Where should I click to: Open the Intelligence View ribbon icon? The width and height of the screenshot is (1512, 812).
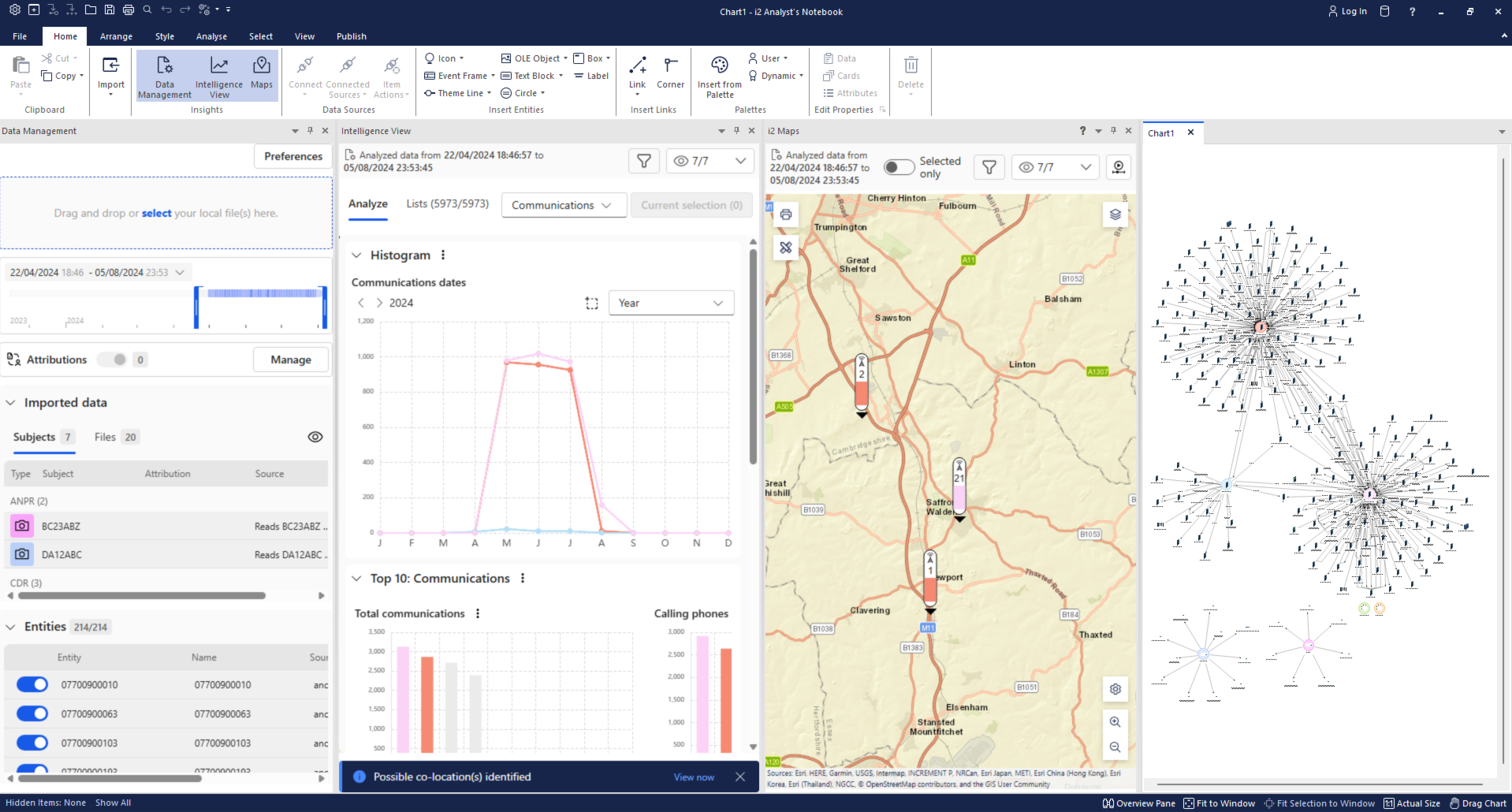click(x=218, y=75)
